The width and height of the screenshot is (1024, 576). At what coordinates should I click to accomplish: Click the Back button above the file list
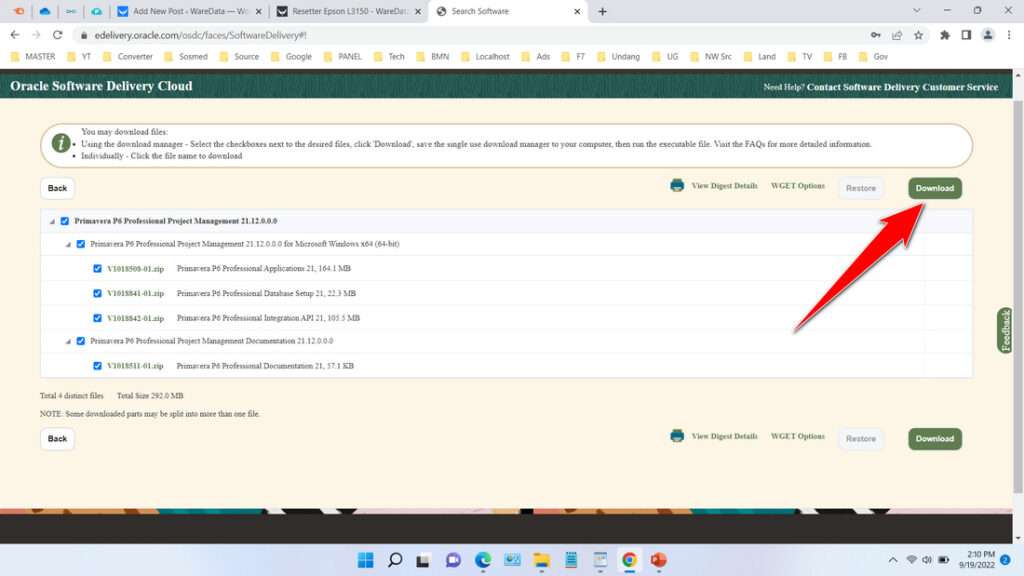click(x=57, y=188)
